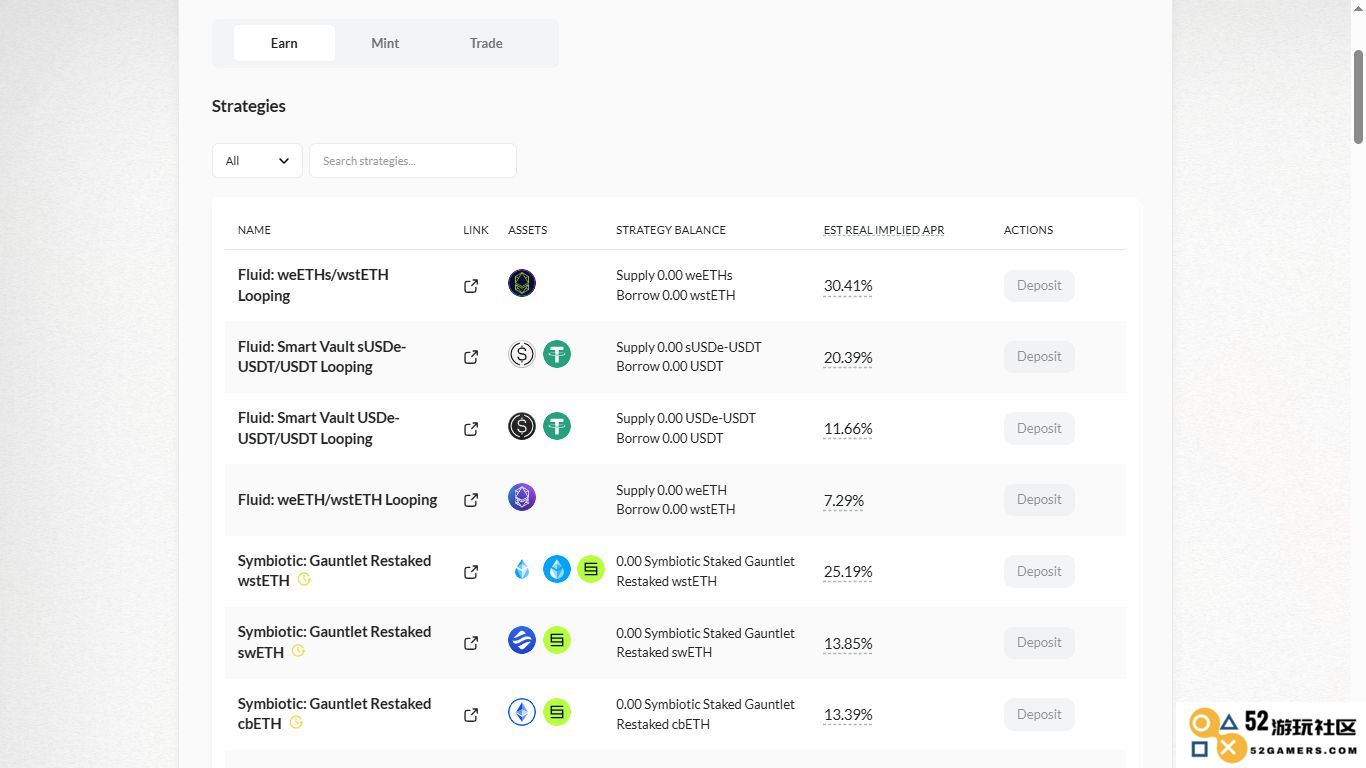1366x768 pixels.
Task: Deposit into Fluid weETHs/wstETH Looping
Action: coord(1039,286)
